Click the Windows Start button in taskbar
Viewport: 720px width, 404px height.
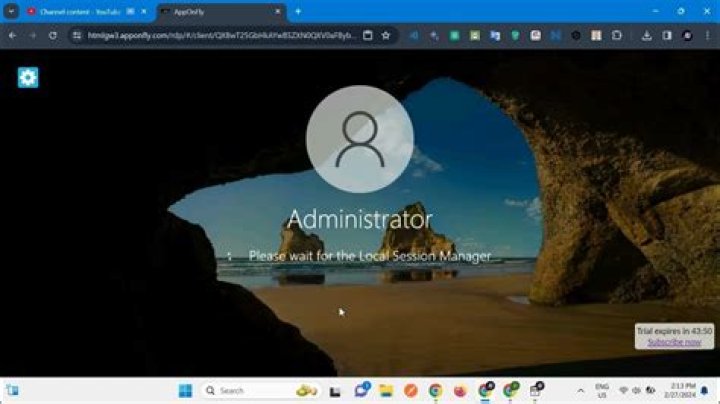click(x=185, y=390)
